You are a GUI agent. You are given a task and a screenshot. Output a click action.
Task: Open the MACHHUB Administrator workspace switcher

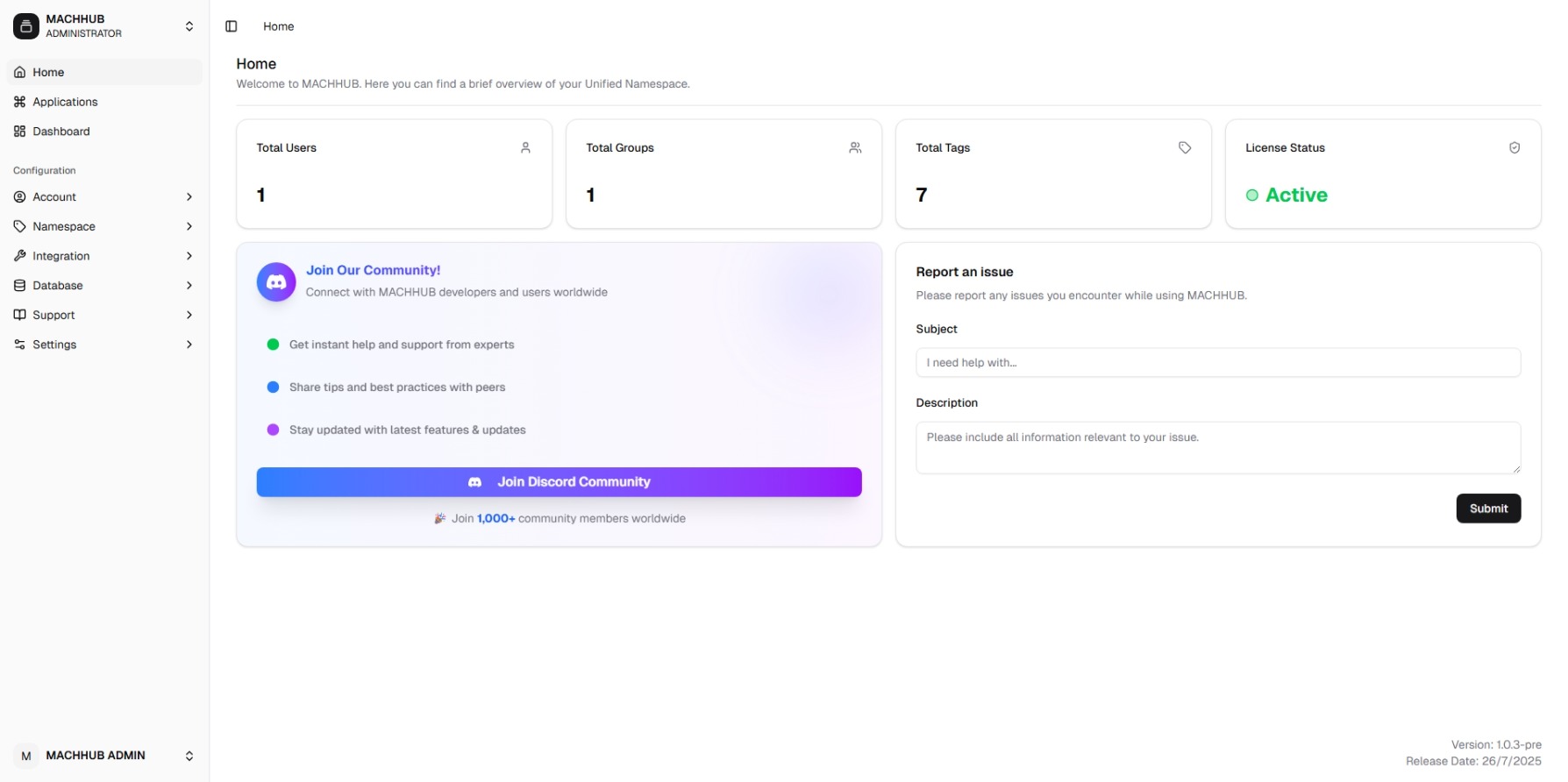coord(104,26)
